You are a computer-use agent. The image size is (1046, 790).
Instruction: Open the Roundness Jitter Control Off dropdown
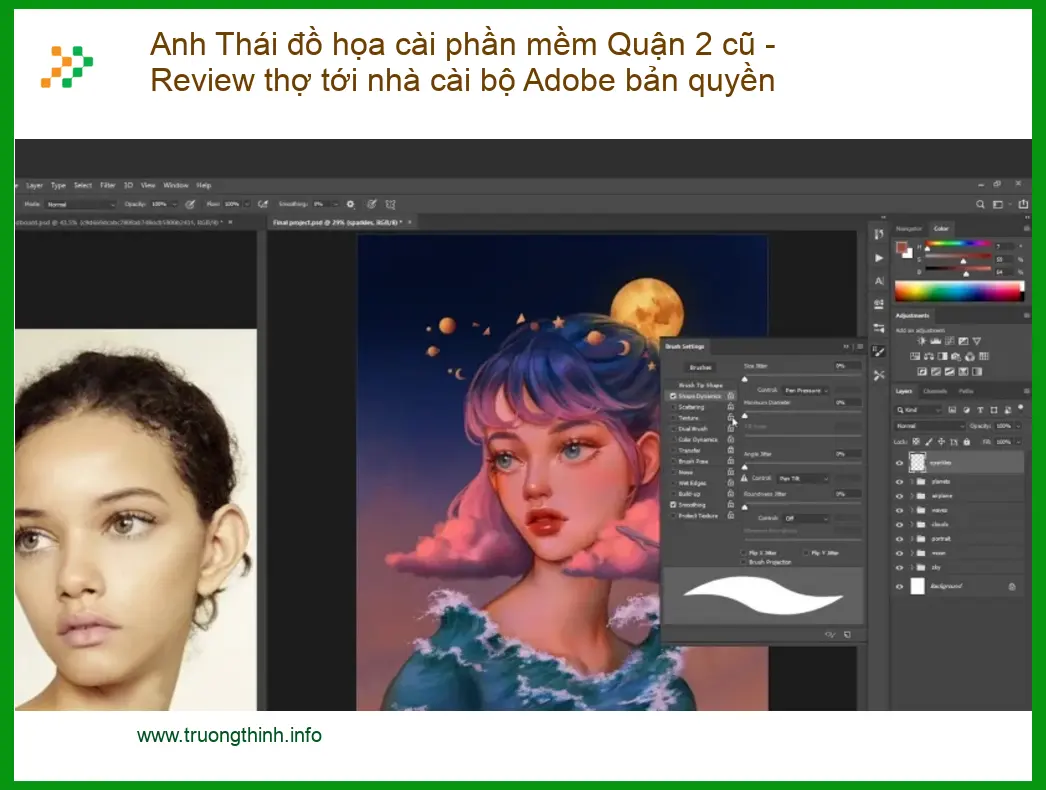tap(806, 518)
